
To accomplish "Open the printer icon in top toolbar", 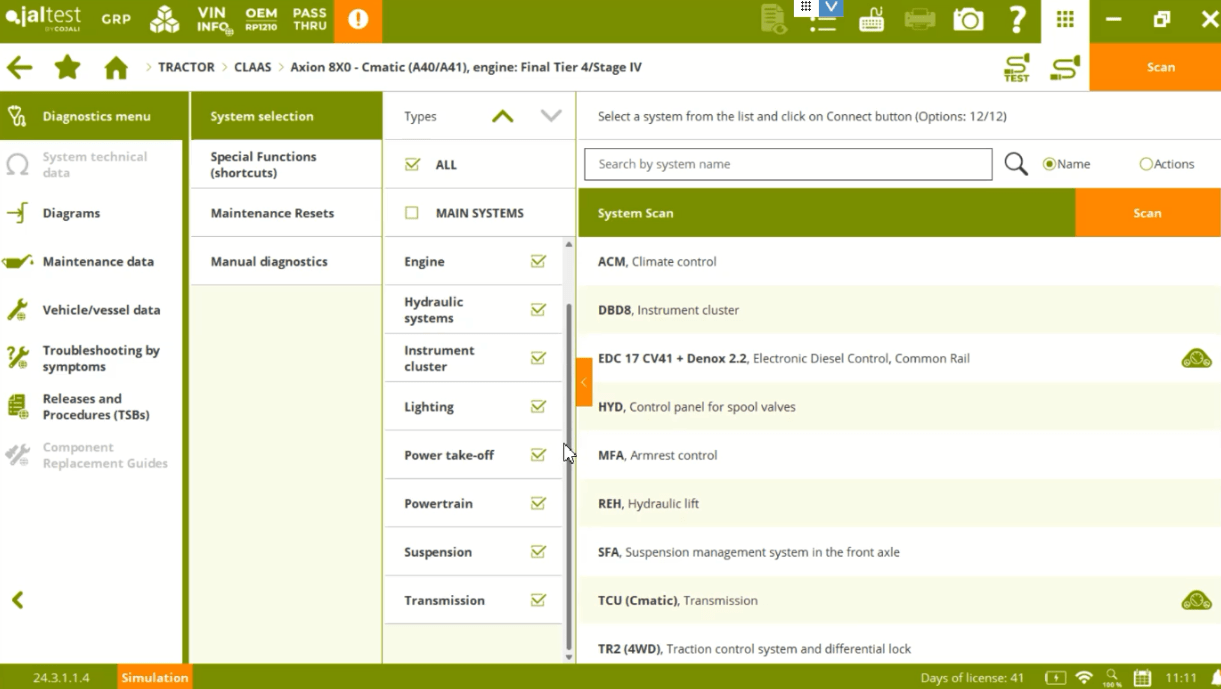I will (x=919, y=19).
